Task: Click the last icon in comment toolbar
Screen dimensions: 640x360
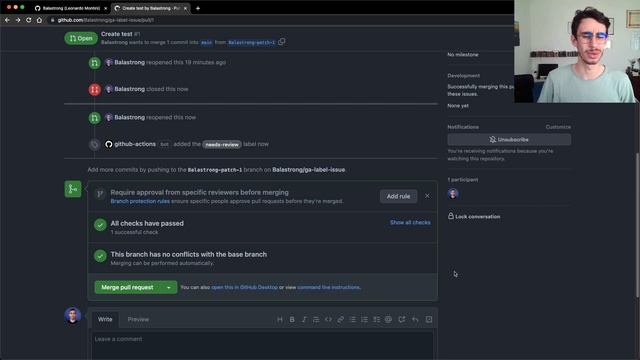Action: [x=429, y=320]
